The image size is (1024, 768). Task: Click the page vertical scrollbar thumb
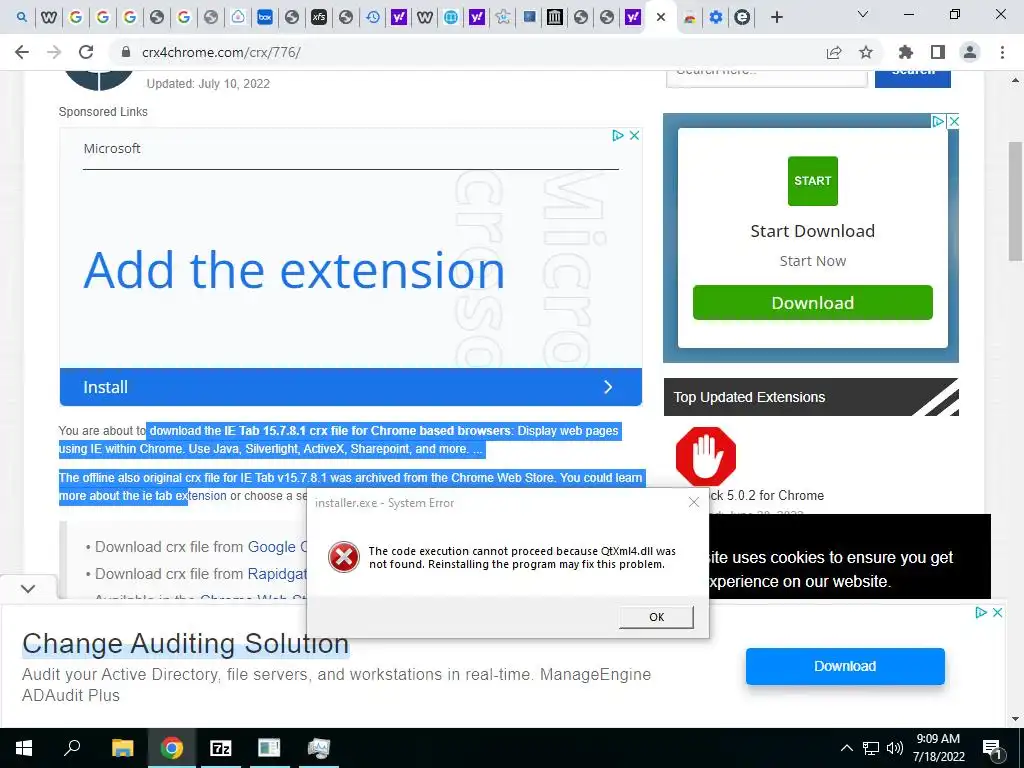1015,201
